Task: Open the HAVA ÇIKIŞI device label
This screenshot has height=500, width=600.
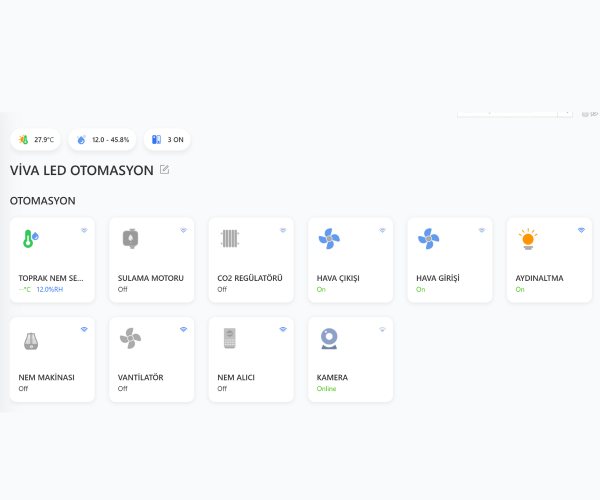Action: [x=338, y=278]
